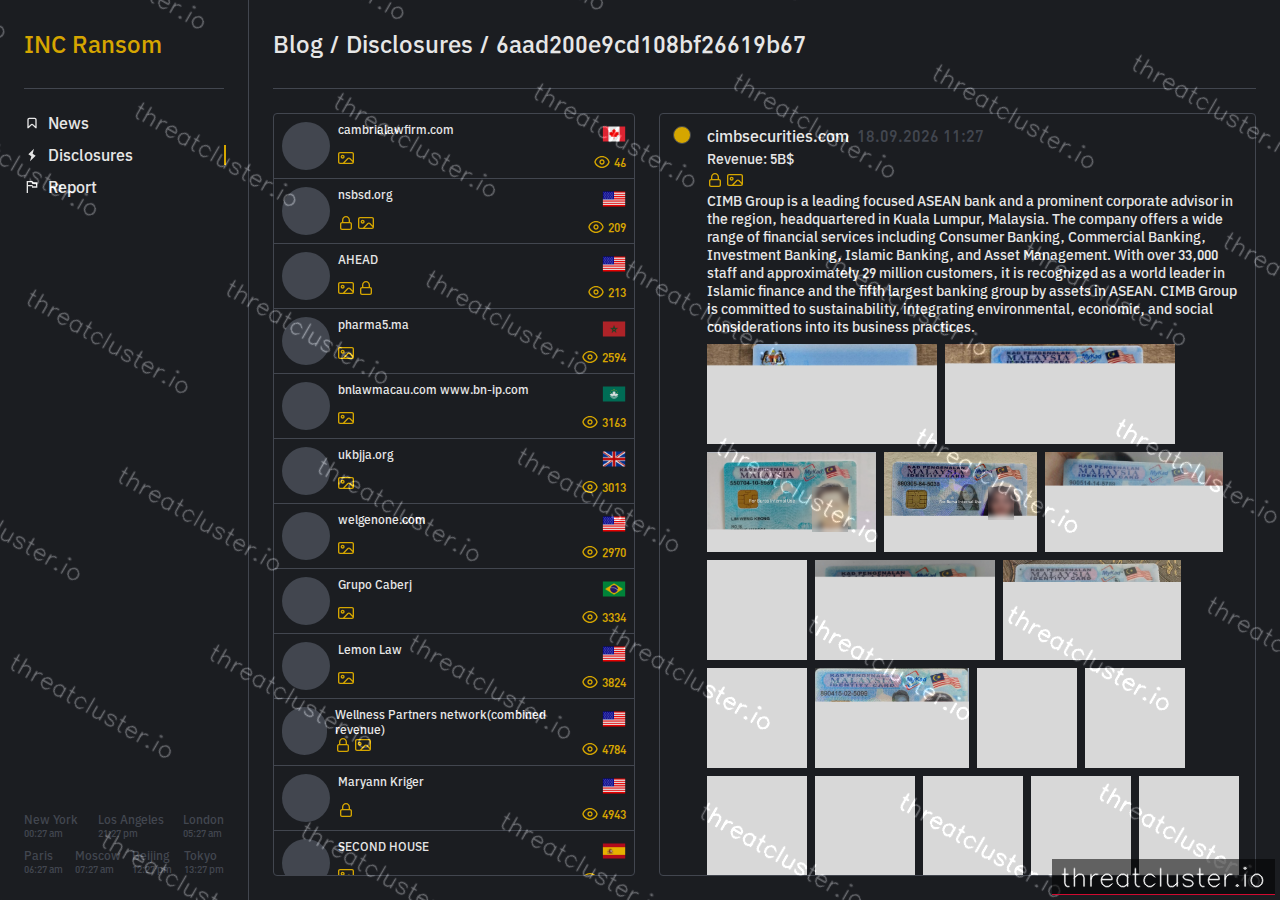The width and height of the screenshot is (1280, 900).
Task: Select the Grupo Caberj entry
Action: [x=454, y=601]
